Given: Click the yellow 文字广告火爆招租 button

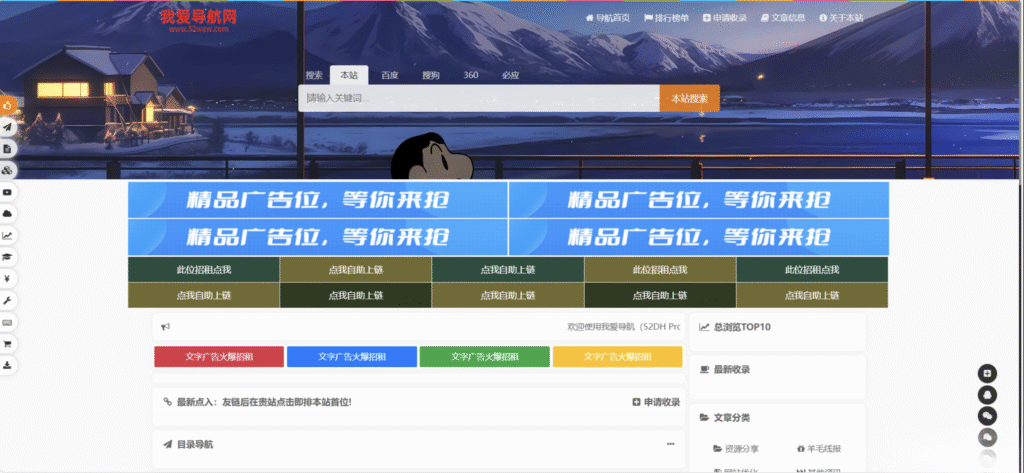Looking at the screenshot, I should click(618, 357).
